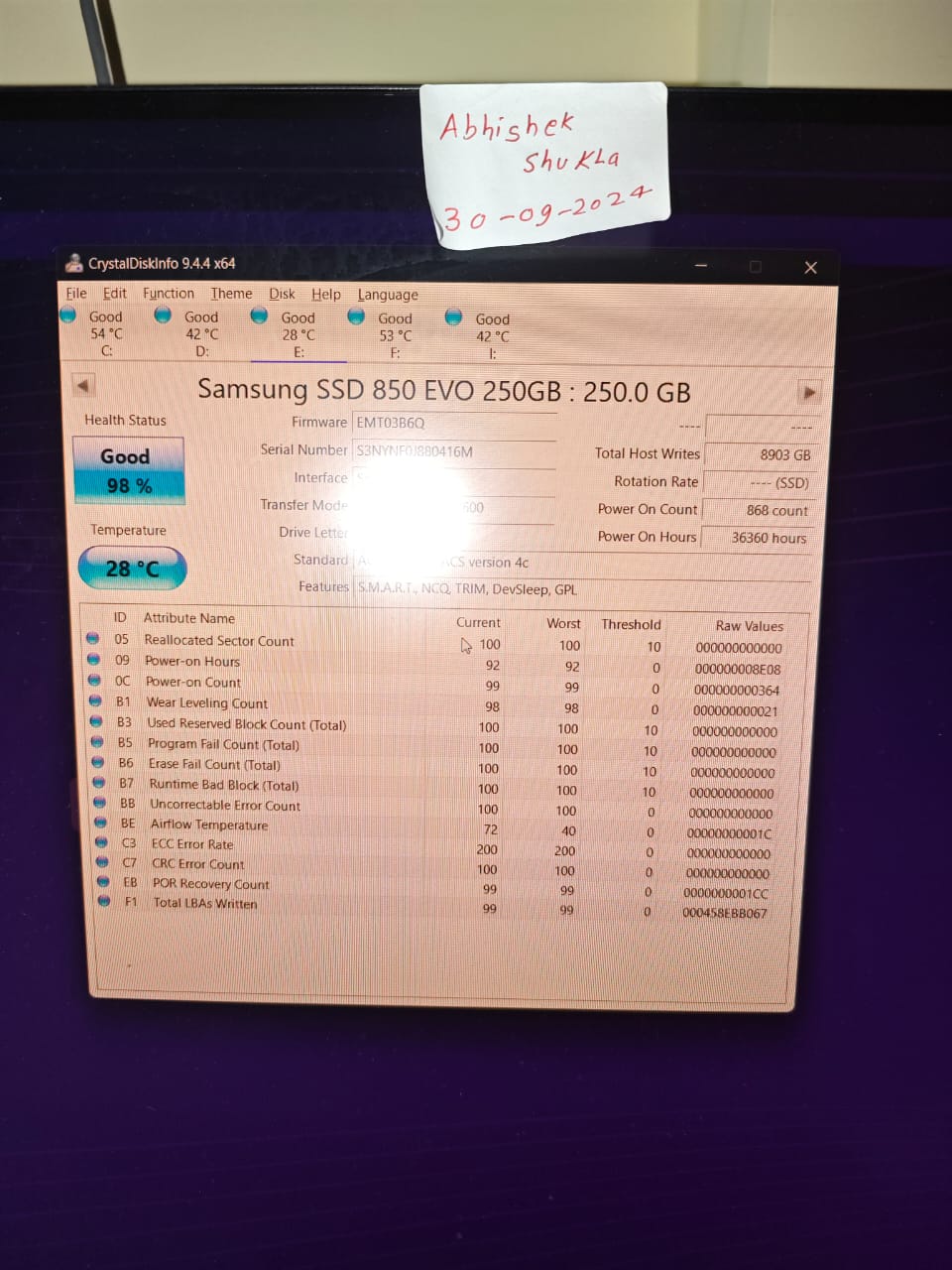Click the previous disk left arrow
The height and width of the screenshot is (1270, 952).
pyautogui.click(x=83, y=385)
